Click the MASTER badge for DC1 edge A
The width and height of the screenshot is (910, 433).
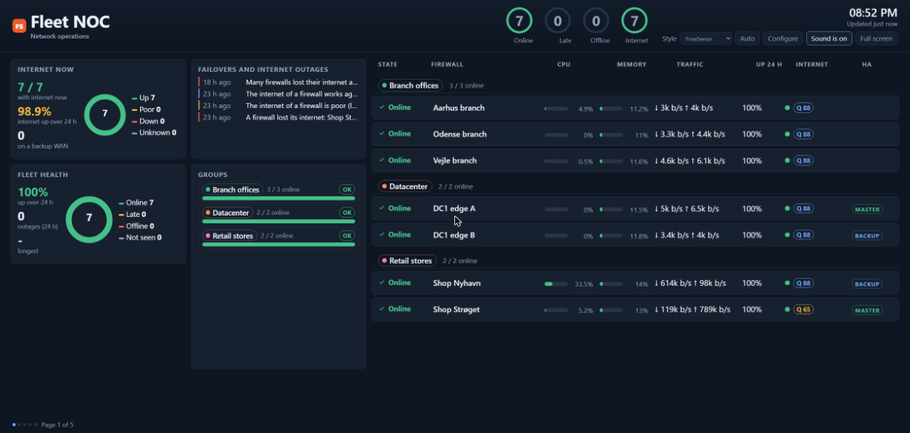click(867, 209)
